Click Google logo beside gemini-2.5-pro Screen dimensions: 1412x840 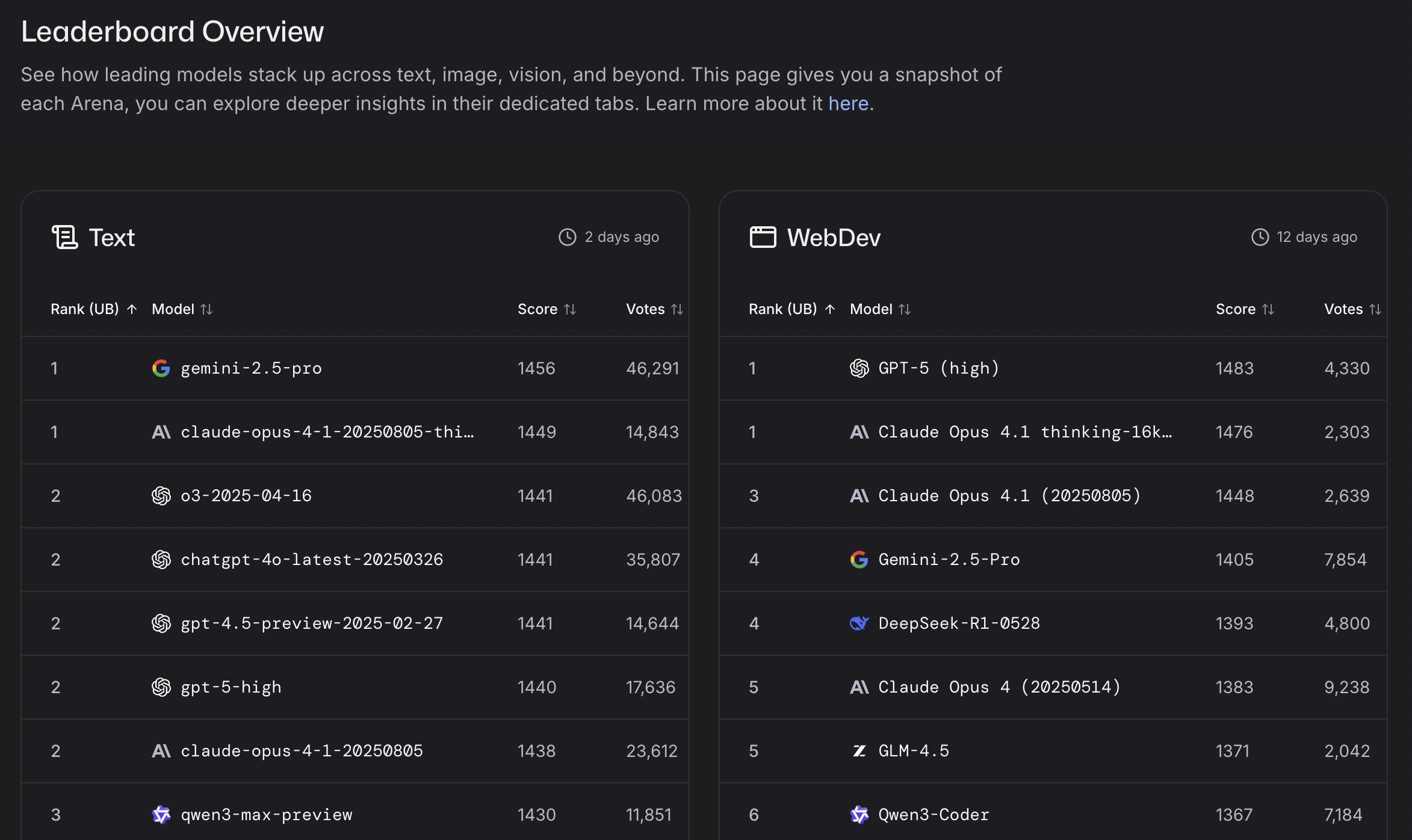point(161,368)
